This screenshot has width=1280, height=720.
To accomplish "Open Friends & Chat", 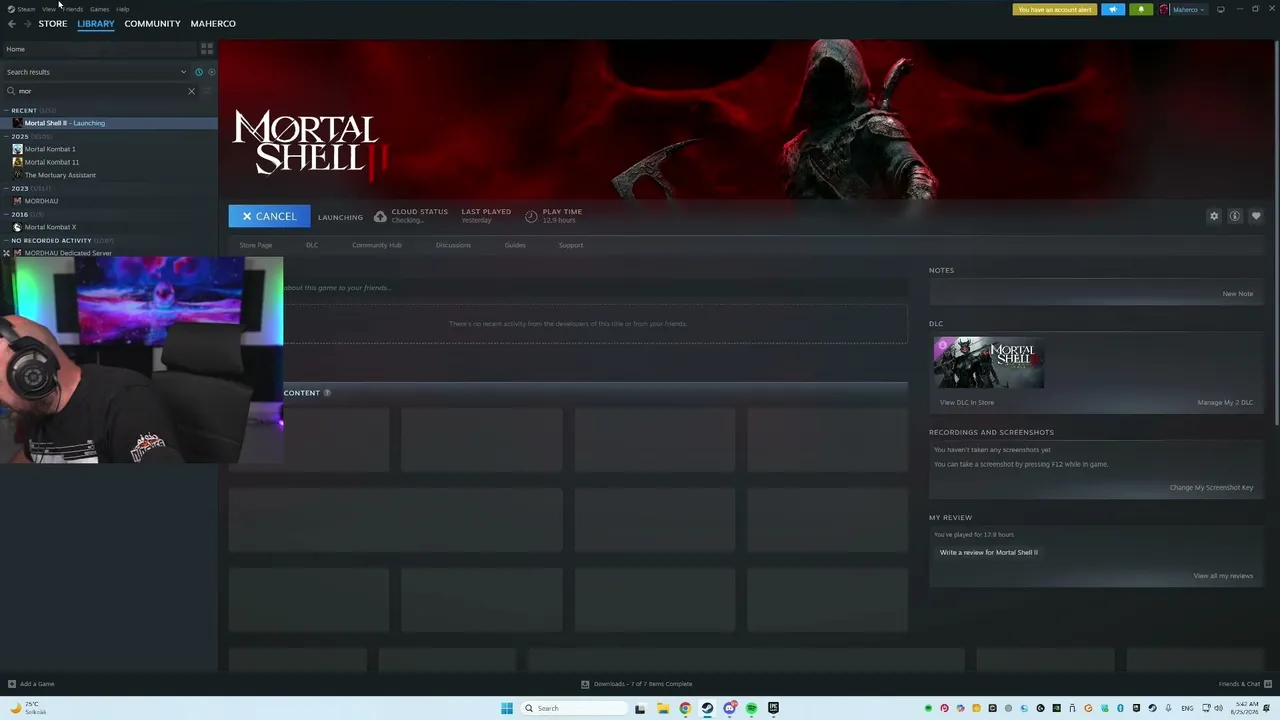I will (1243, 684).
